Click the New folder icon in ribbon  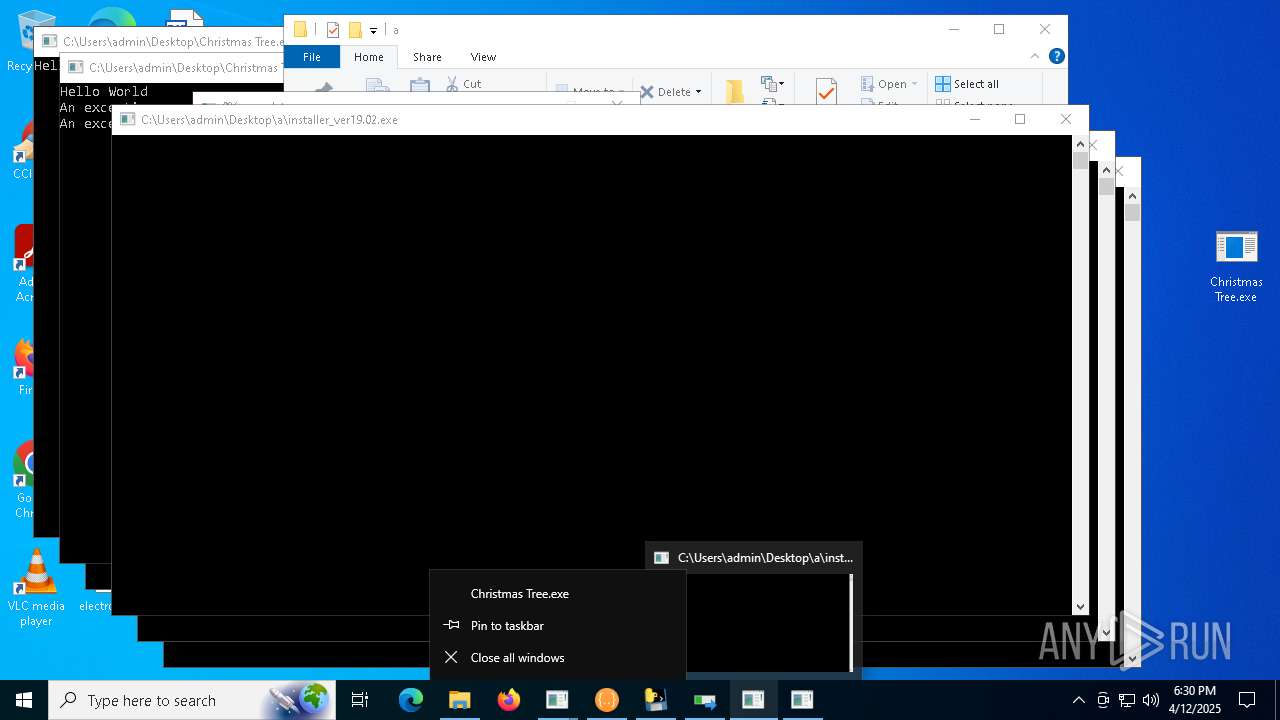(735, 91)
